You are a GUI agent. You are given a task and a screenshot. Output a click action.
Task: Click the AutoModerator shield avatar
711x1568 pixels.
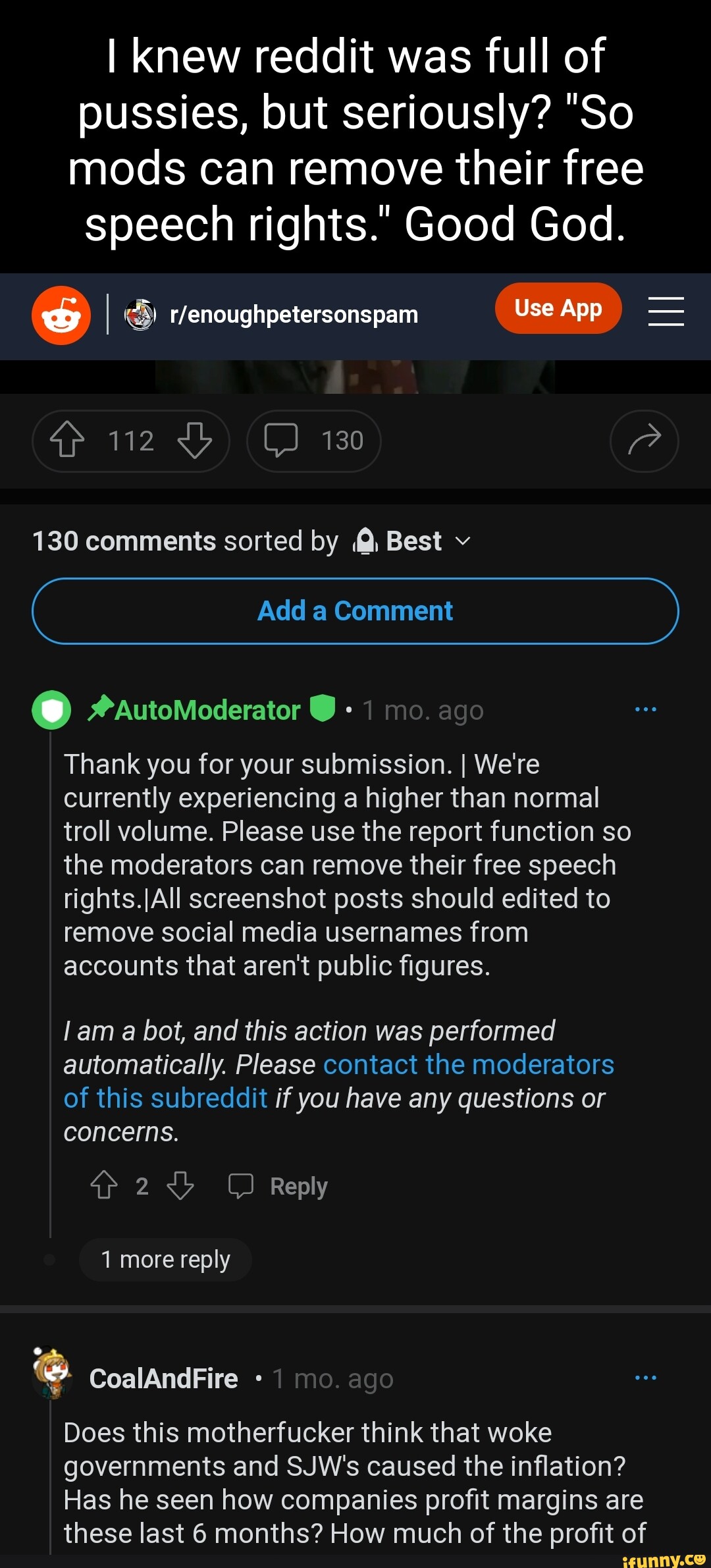point(51,710)
